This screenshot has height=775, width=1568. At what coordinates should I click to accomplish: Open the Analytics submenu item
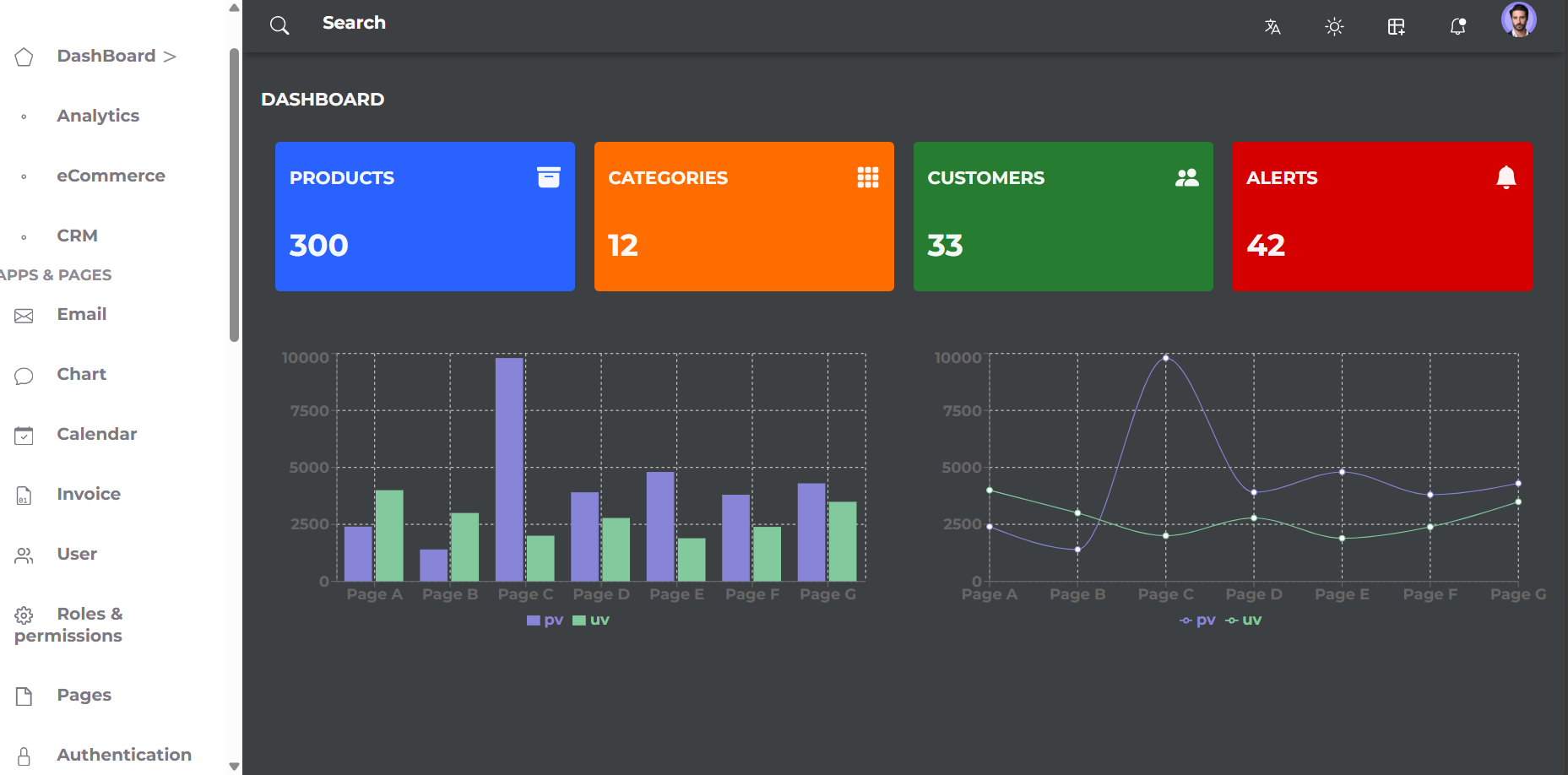[98, 116]
